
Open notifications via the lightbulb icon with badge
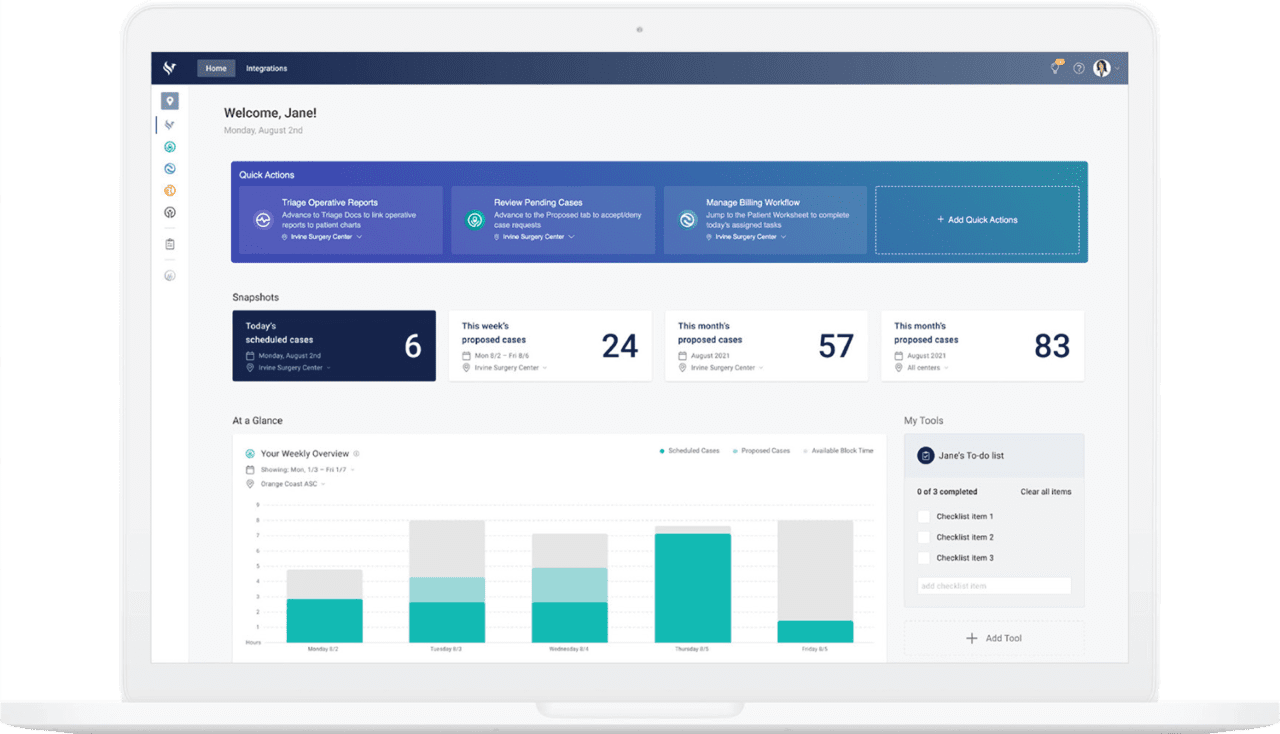click(1055, 68)
